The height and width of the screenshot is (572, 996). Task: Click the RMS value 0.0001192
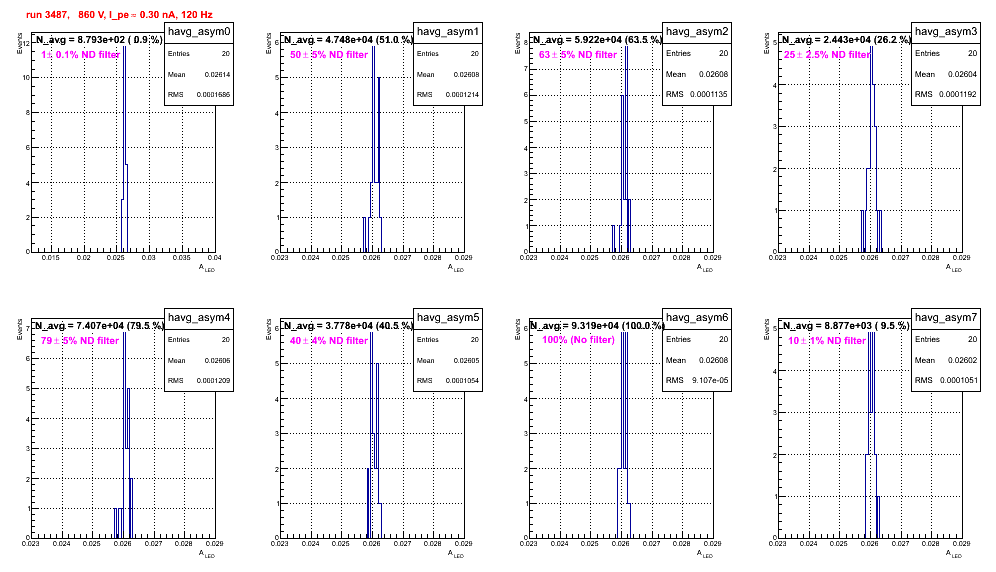tap(958, 94)
